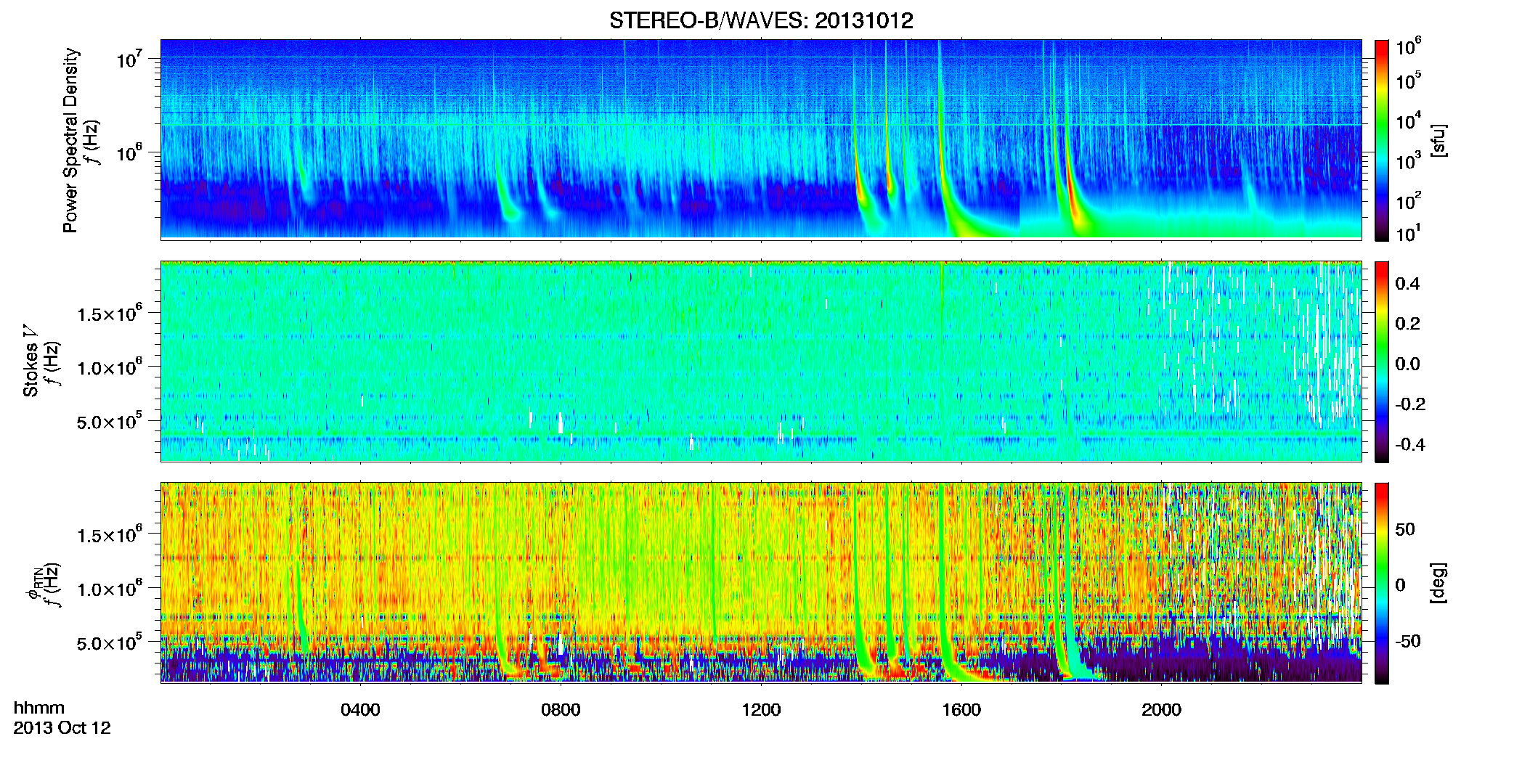Click the 1600 time tick label
Screen dimensions: 1522x784
coord(961,710)
